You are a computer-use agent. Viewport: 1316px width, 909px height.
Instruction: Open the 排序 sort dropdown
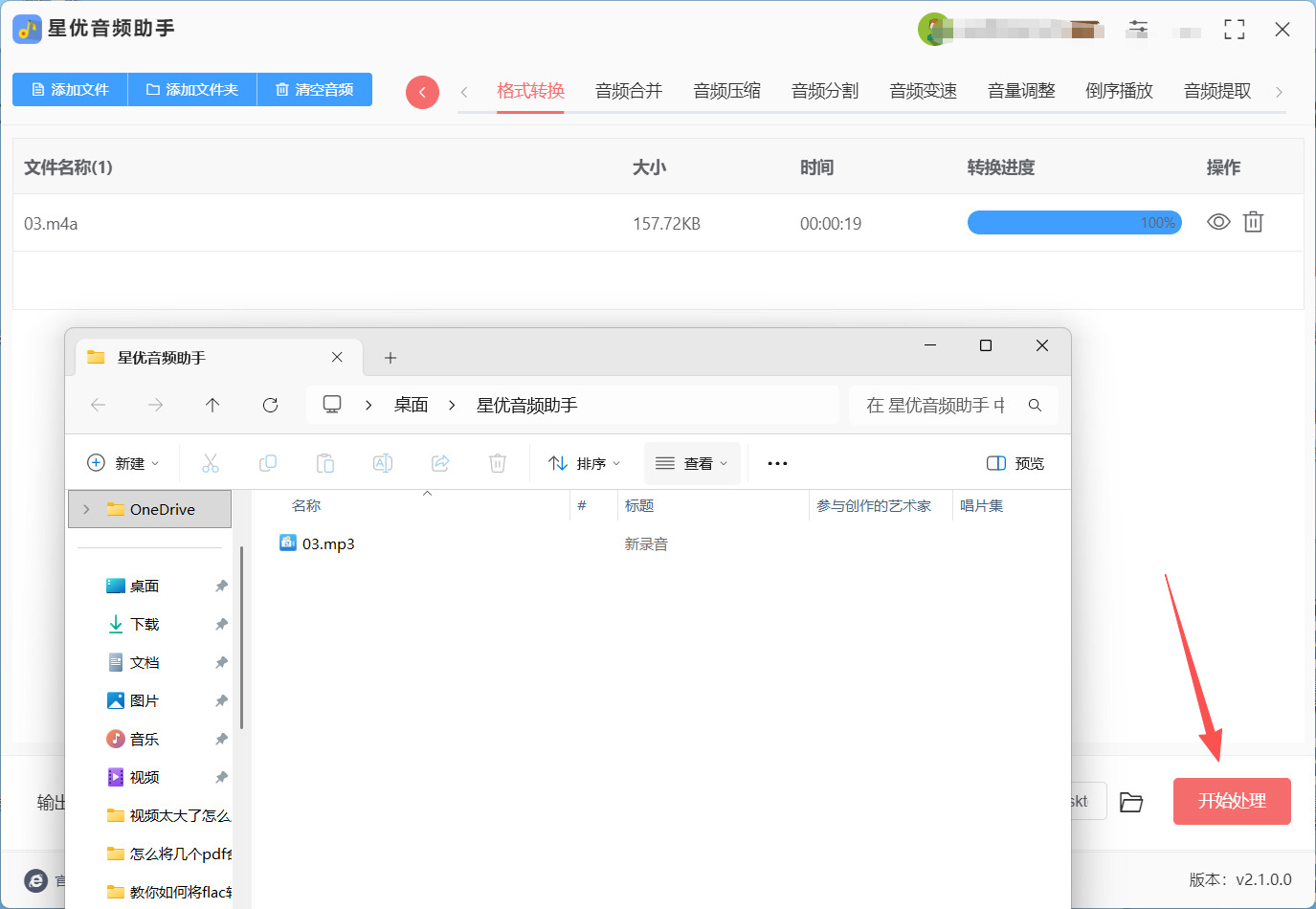pyautogui.click(x=585, y=463)
